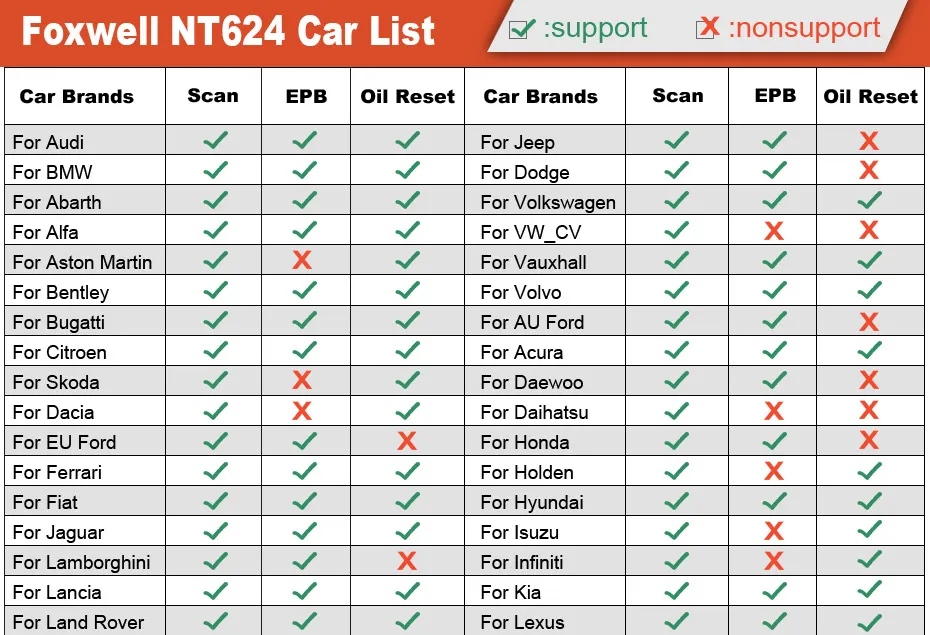Click the red X for Skoda EPB
Image resolution: width=930 pixels, height=635 pixels.
302,380
